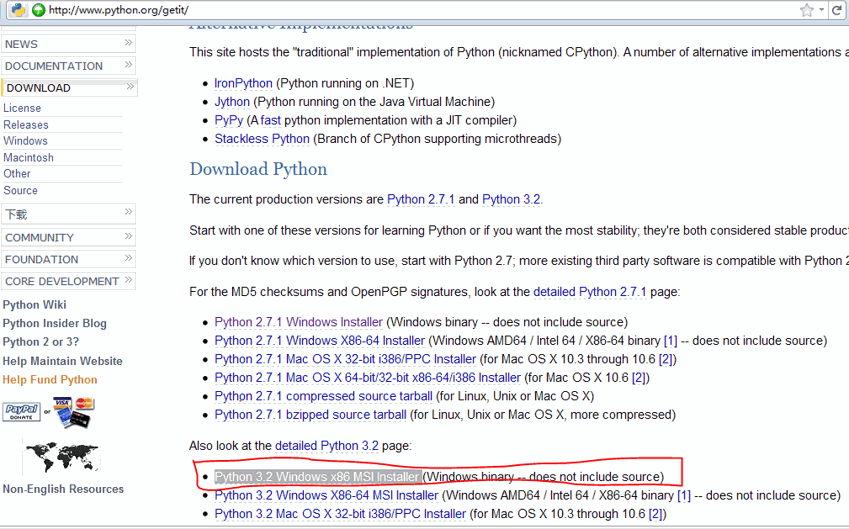Click the green site identity icon

(38, 10)
